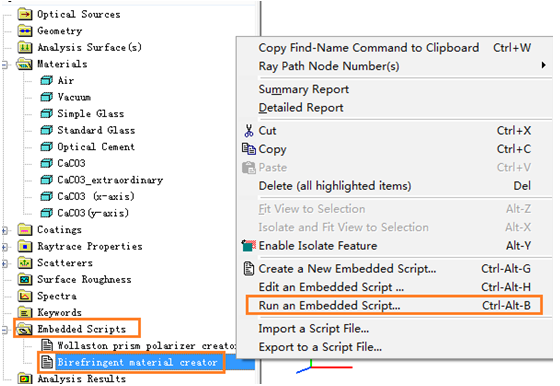Select Summary Report from context menu

point(304,89)
